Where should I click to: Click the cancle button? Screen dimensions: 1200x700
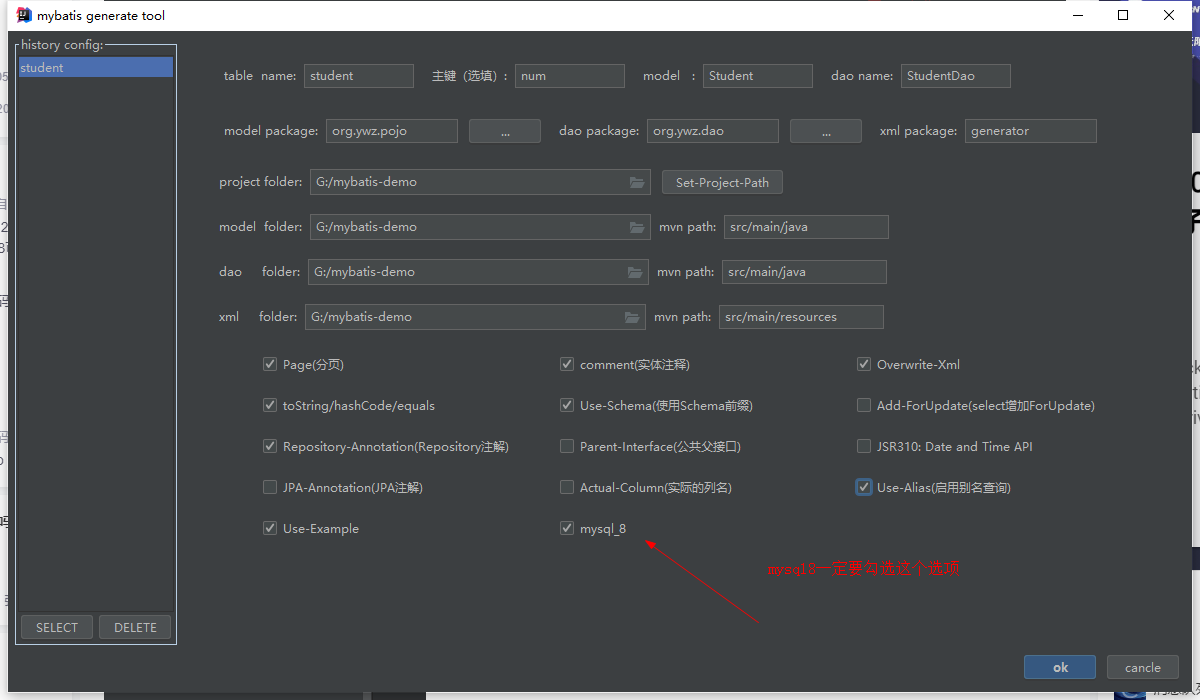pyautogui.click(x=1142, y=667)
